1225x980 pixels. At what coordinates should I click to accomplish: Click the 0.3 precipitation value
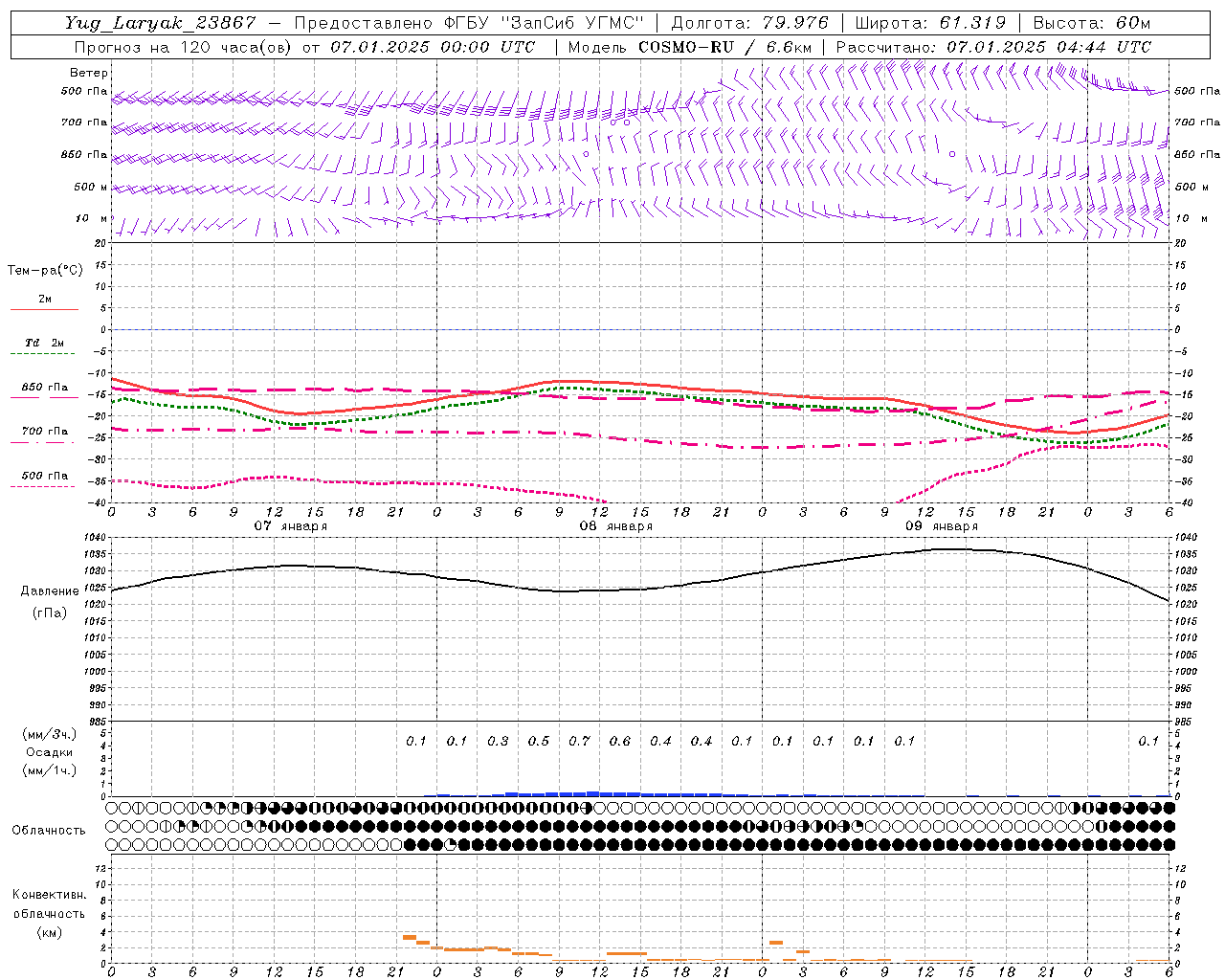(x=498, y=741)
